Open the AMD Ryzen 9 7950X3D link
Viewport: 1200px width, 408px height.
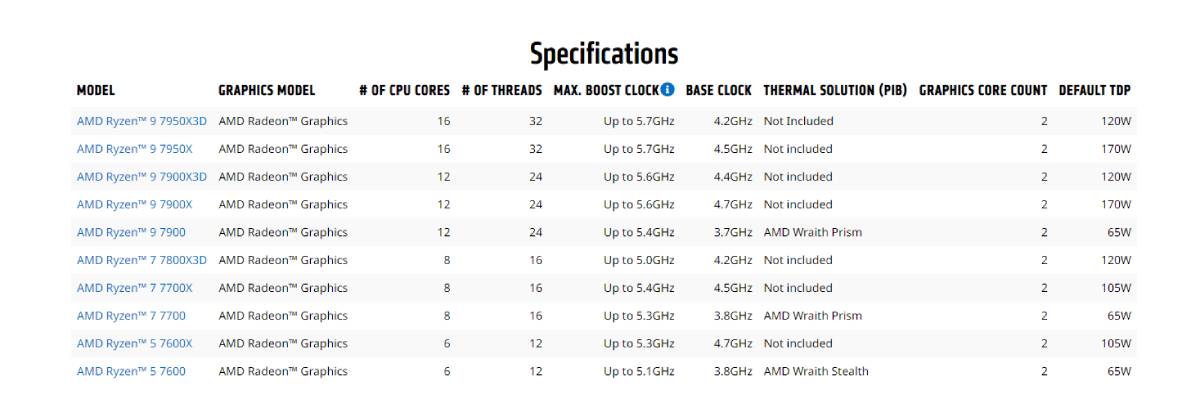tap(142, 121)
